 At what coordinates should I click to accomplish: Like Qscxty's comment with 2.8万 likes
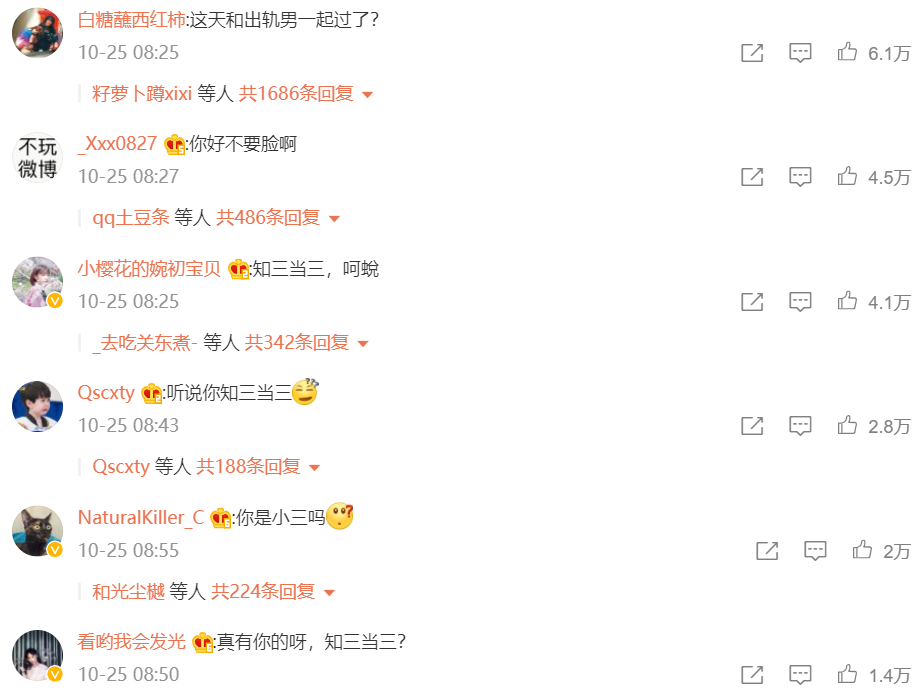847,425
